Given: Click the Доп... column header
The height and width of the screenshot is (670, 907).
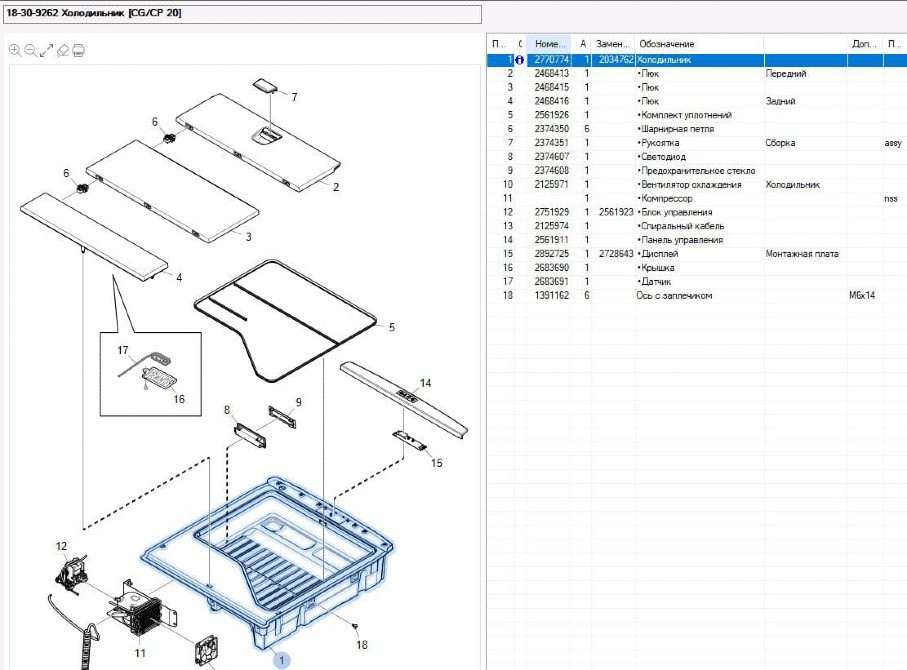Looking at the screenshot, I should pos(862,44).
